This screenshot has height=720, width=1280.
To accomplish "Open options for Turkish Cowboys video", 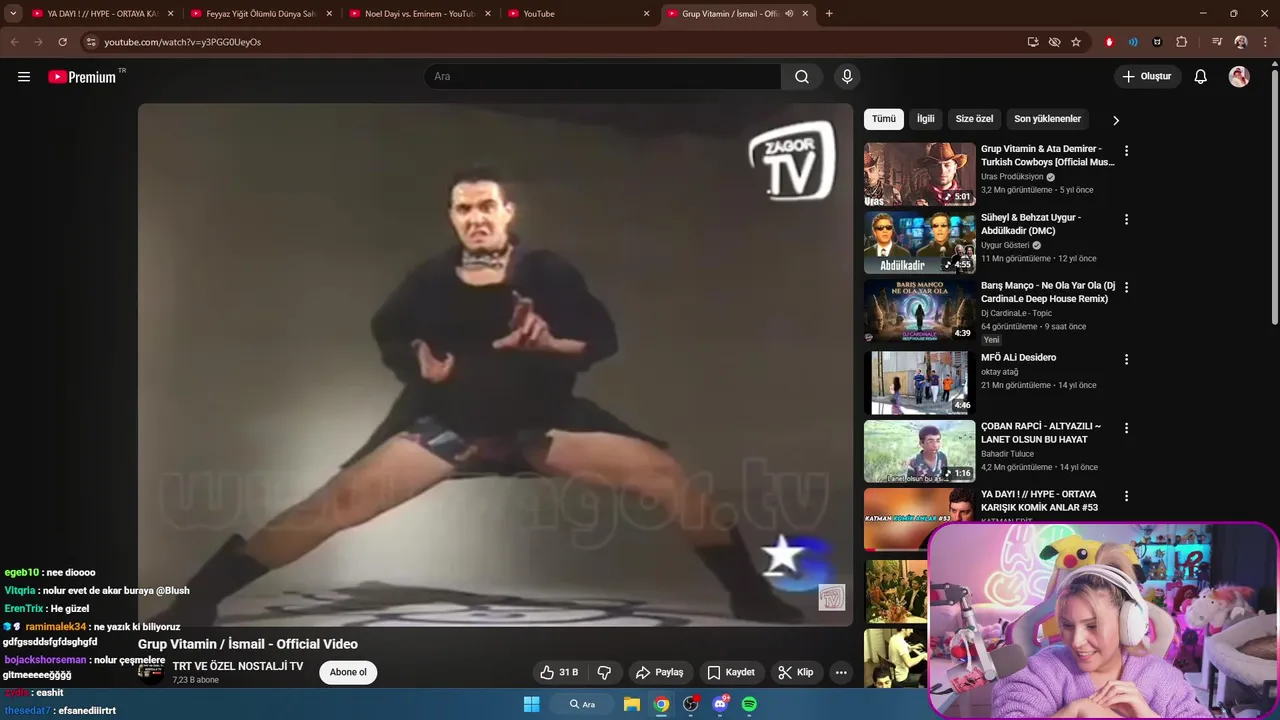I will (1126, 151).
